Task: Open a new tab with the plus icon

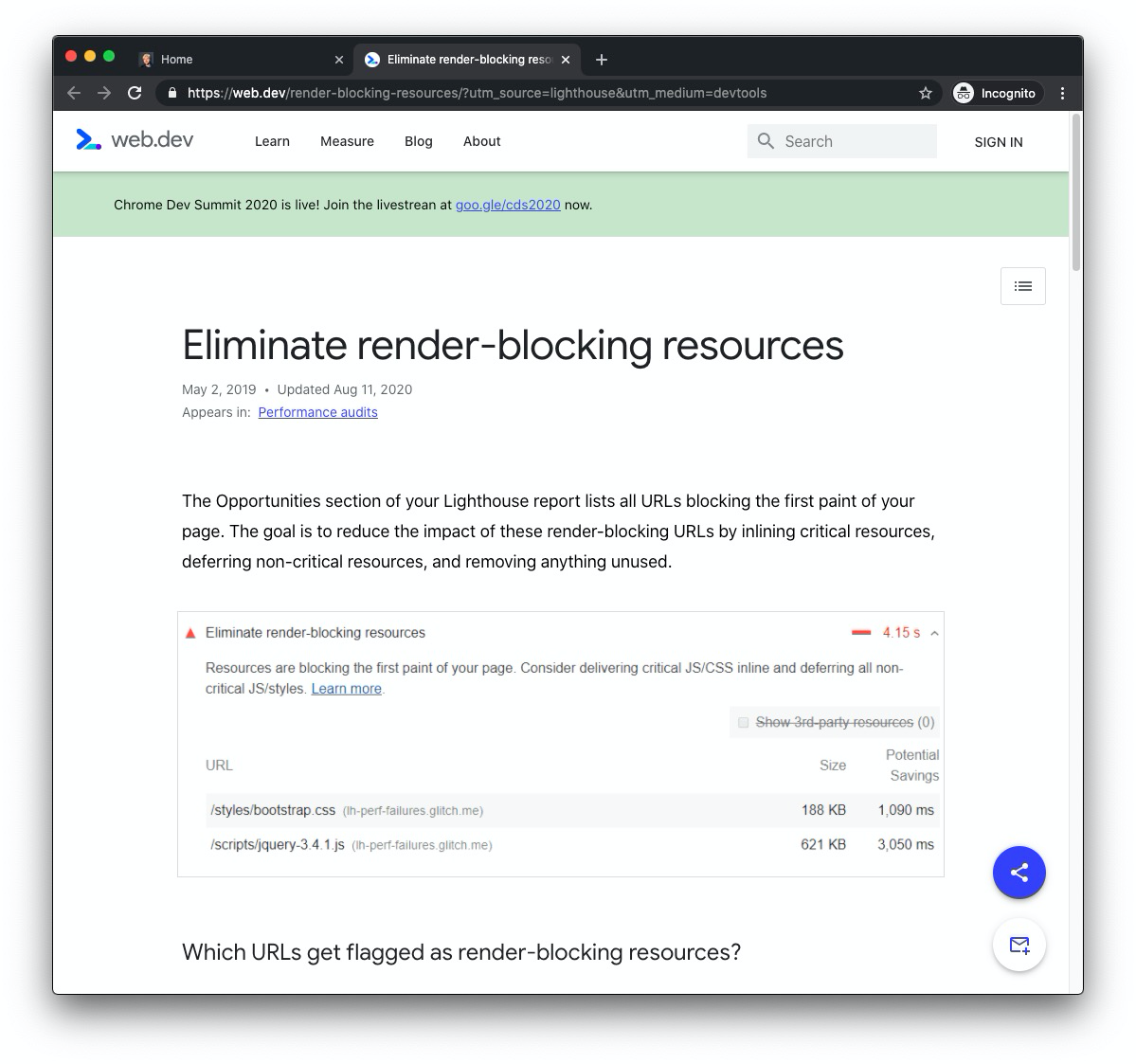Action: (x=601, y=59)
